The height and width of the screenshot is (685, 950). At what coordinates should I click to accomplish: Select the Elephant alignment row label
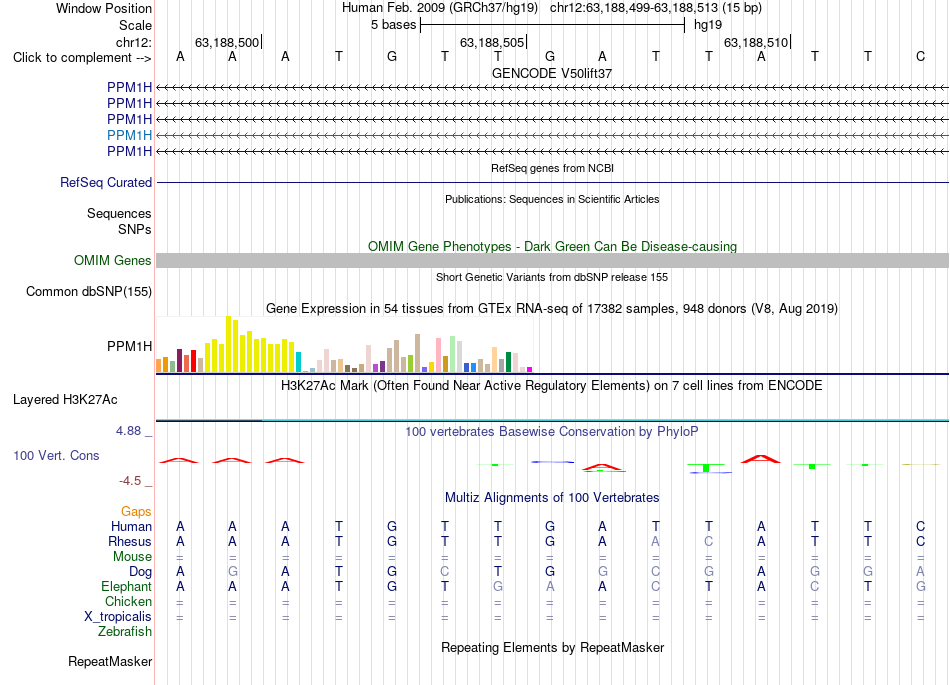click(x=127, y=587)
